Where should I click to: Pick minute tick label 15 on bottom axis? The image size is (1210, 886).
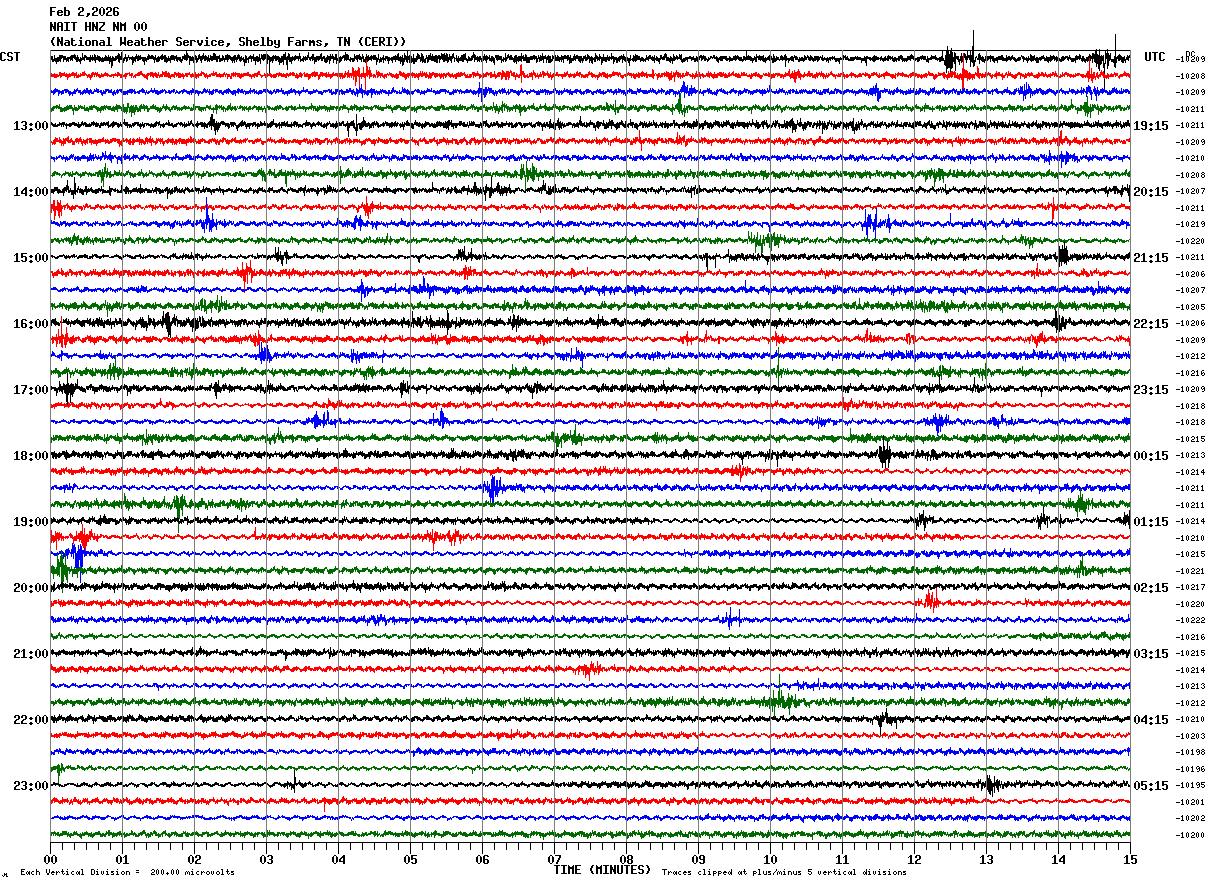click(x=1130, y=859)
